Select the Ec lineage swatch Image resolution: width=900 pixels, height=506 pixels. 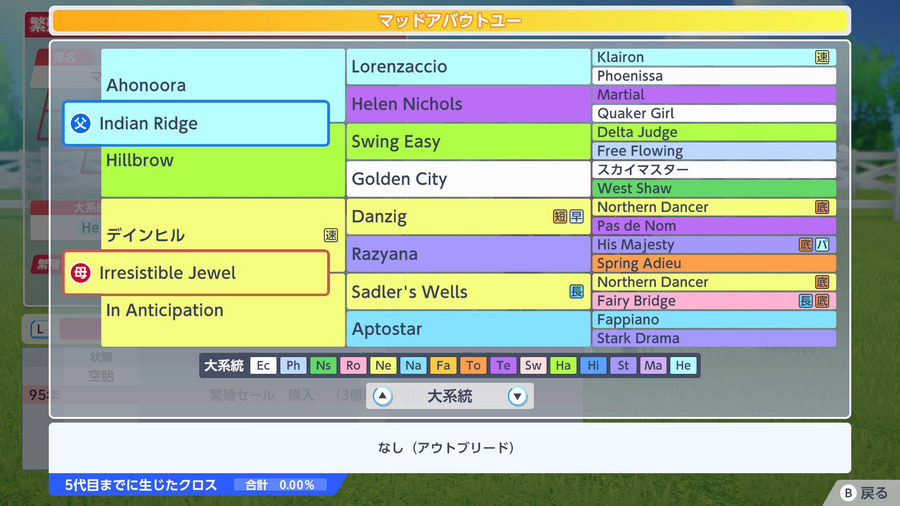pyautogui.click(x=263, y=365)
